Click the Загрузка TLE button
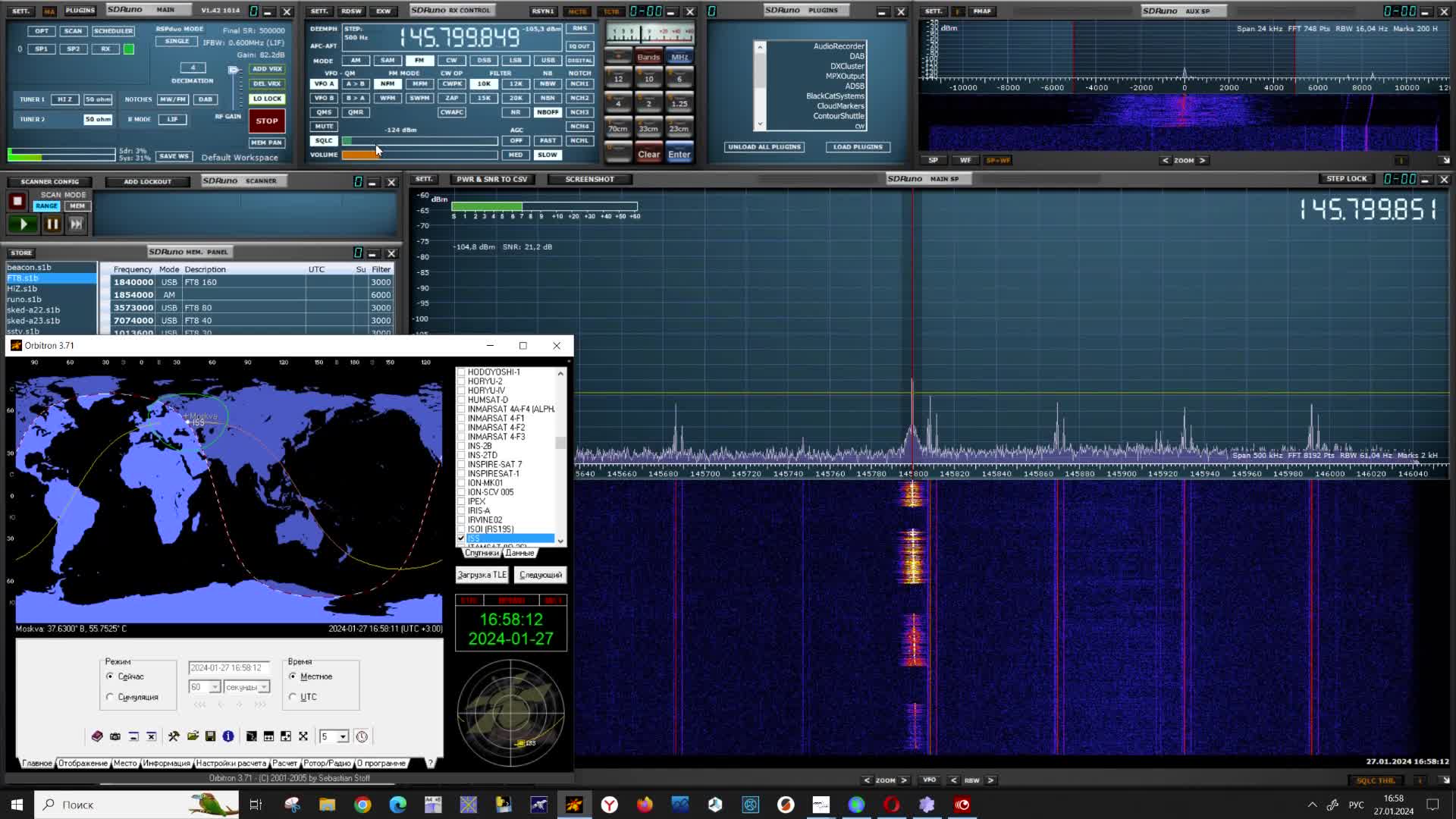 tap(482, 575)
